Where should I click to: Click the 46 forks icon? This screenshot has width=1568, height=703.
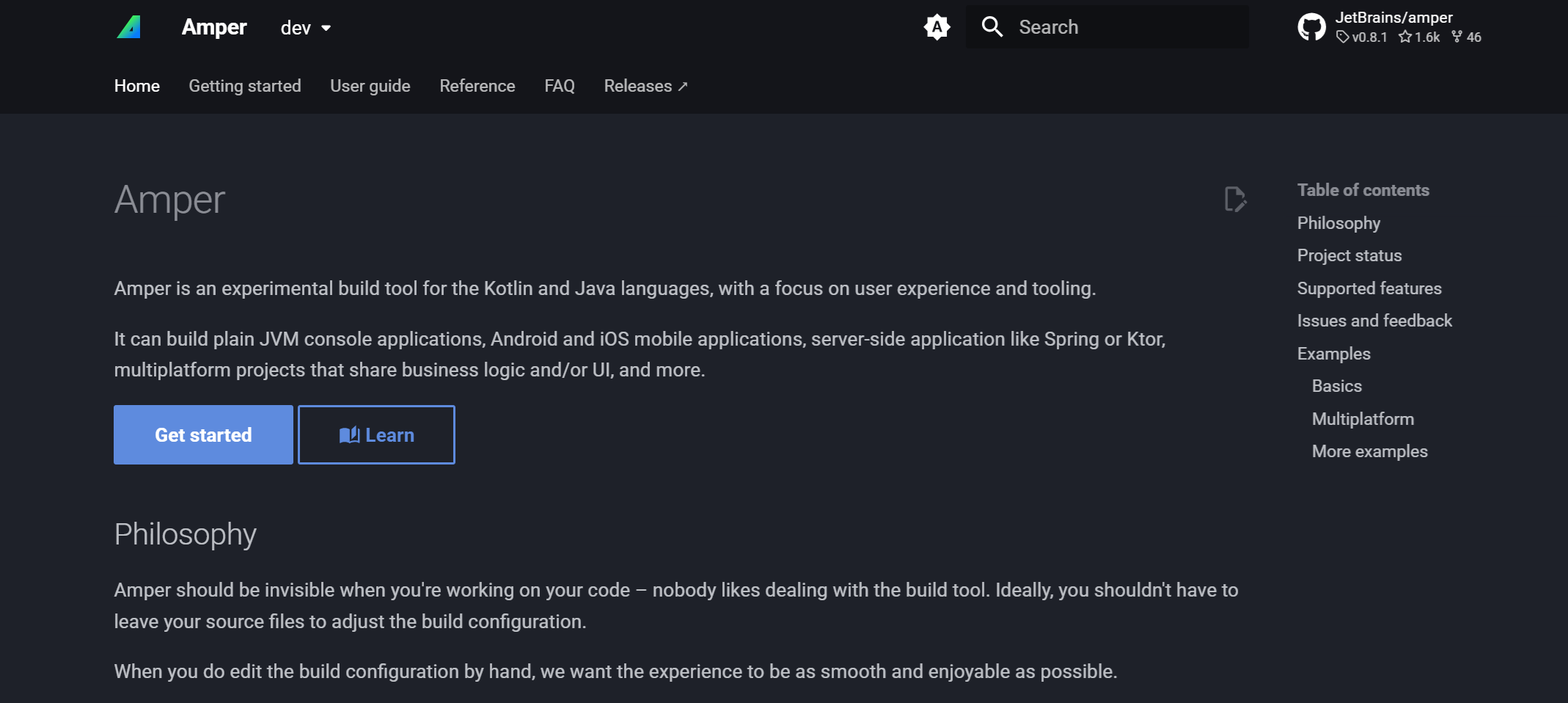point(1457,37)
